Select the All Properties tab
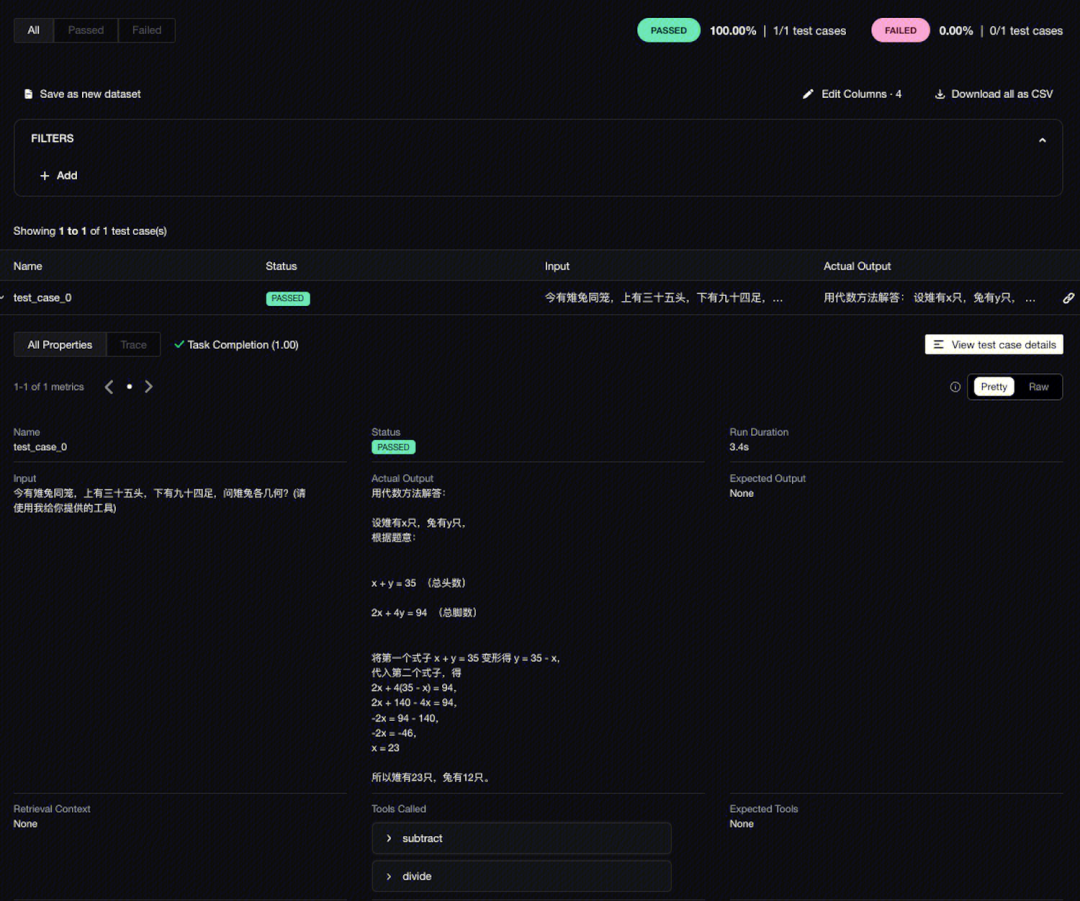 (x=60, y=344)
